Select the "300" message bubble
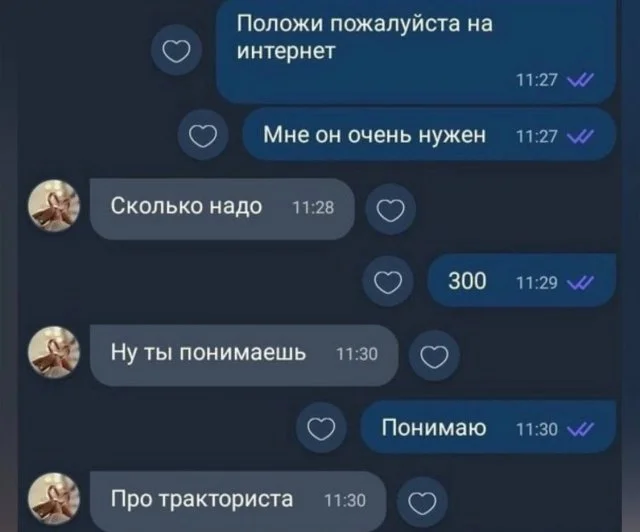This screenshot has height=532, width=640. coord(522,280)
